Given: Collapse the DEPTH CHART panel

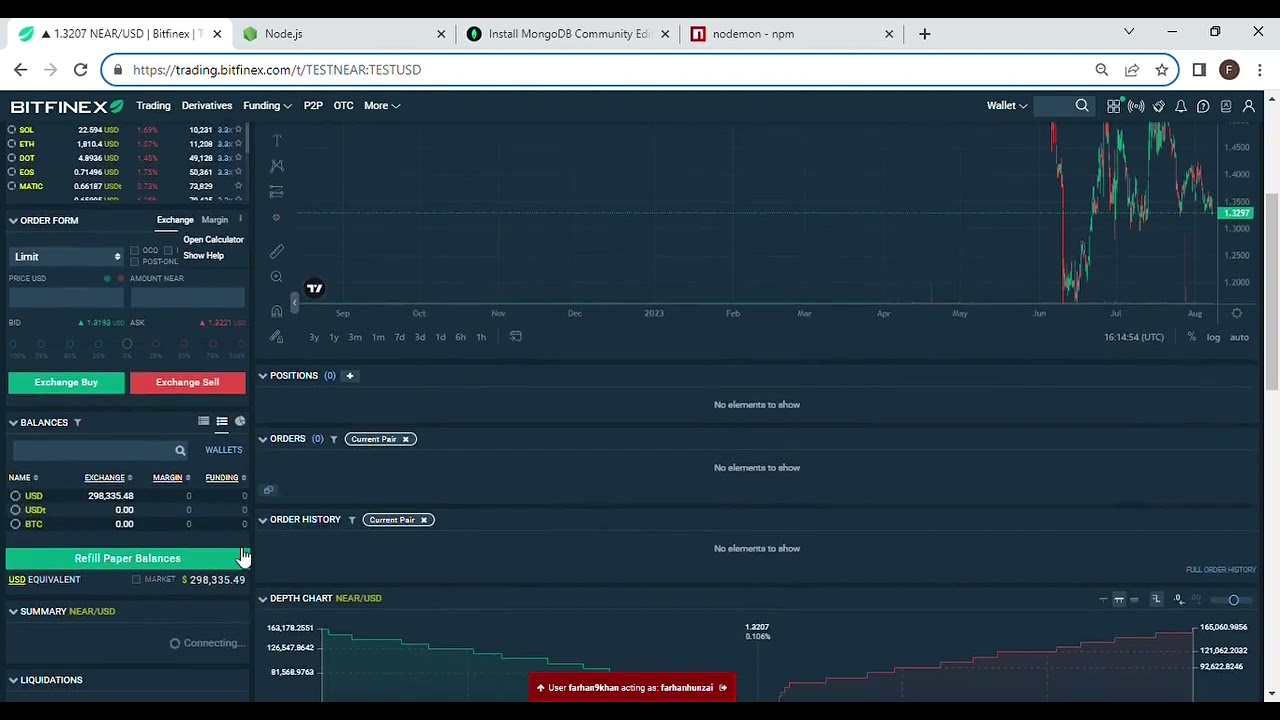Looking at the screenshot, I should [262, 598].
